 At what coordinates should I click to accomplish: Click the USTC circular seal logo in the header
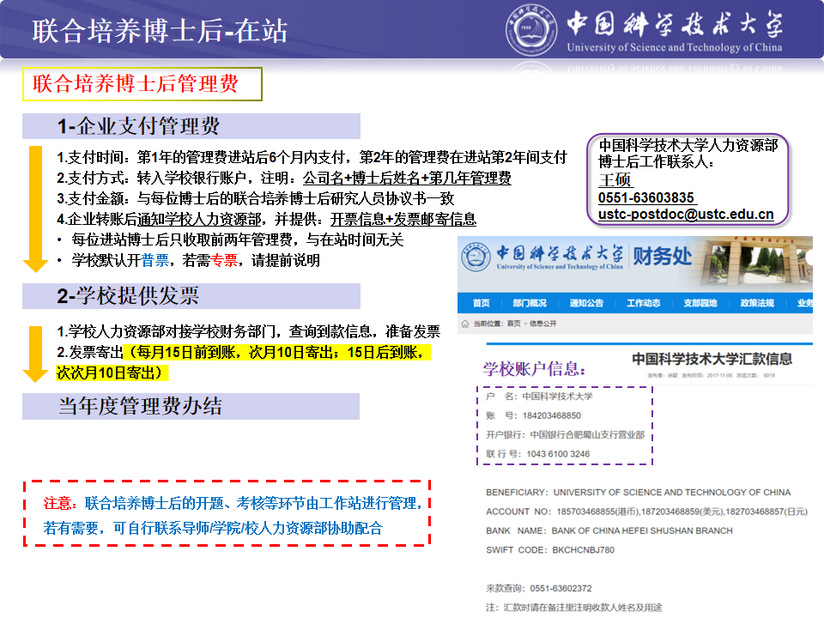pyautogui.click(x=531, y=31)
